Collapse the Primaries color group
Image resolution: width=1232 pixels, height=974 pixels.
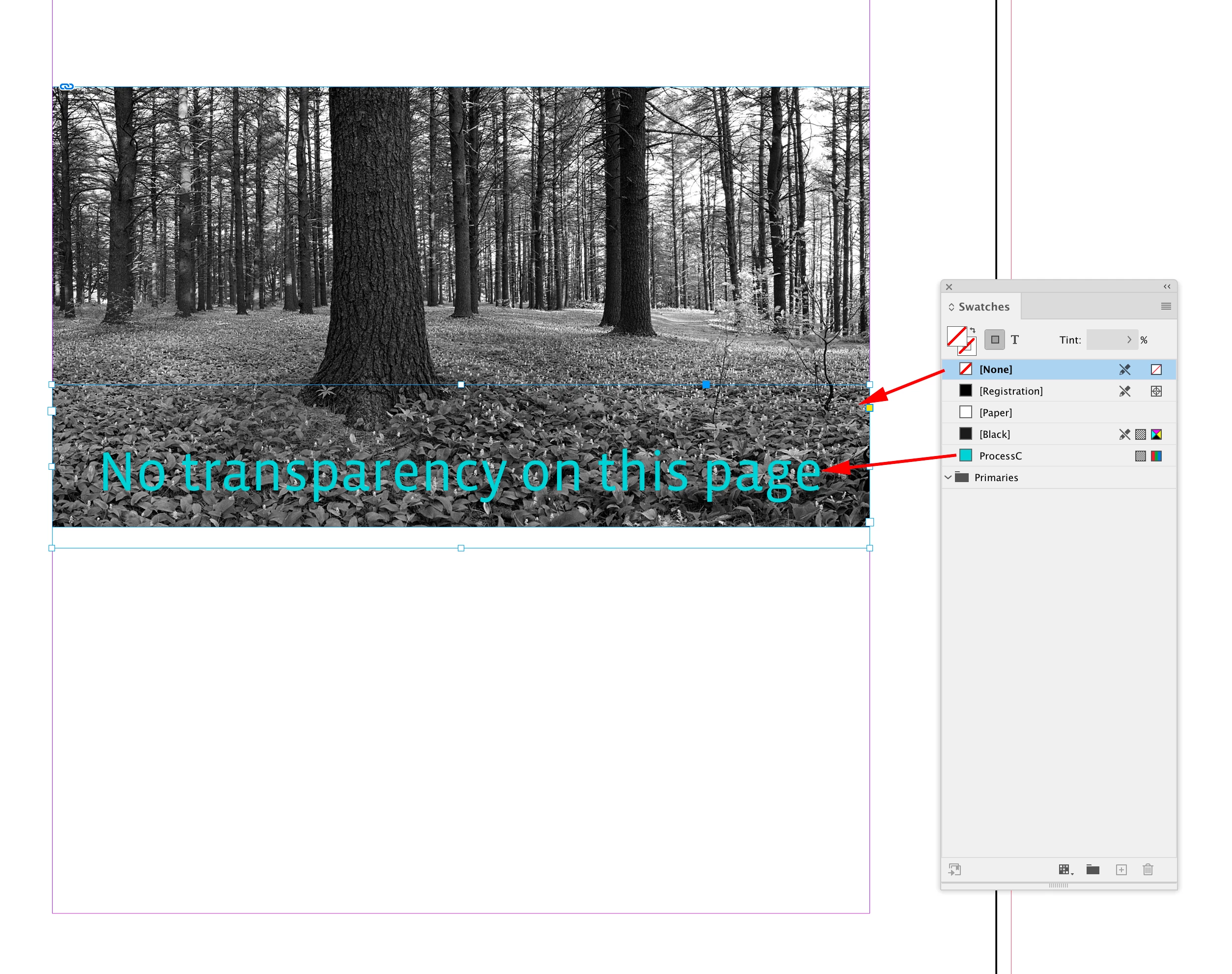[x=948, y=477]
